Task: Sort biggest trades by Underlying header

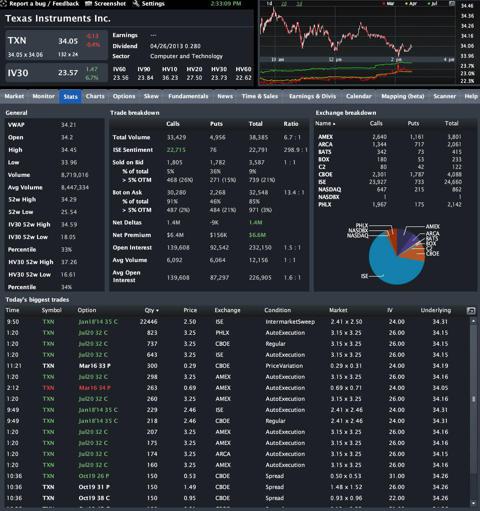Action: (436, 310)
